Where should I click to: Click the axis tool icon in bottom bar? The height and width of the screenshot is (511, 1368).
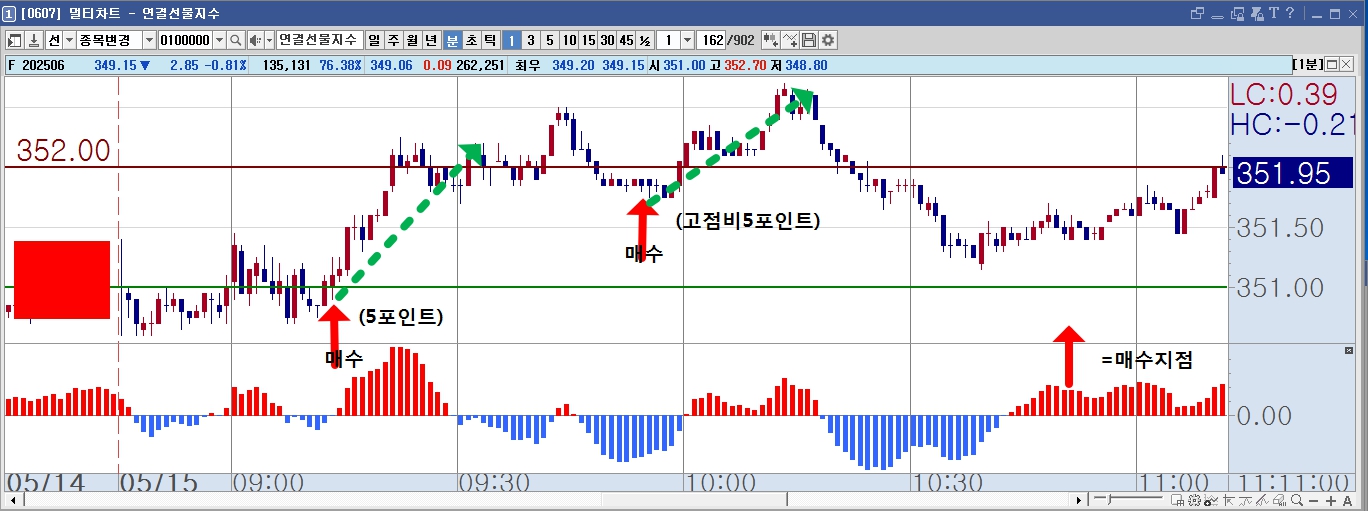coord(1229,500)
